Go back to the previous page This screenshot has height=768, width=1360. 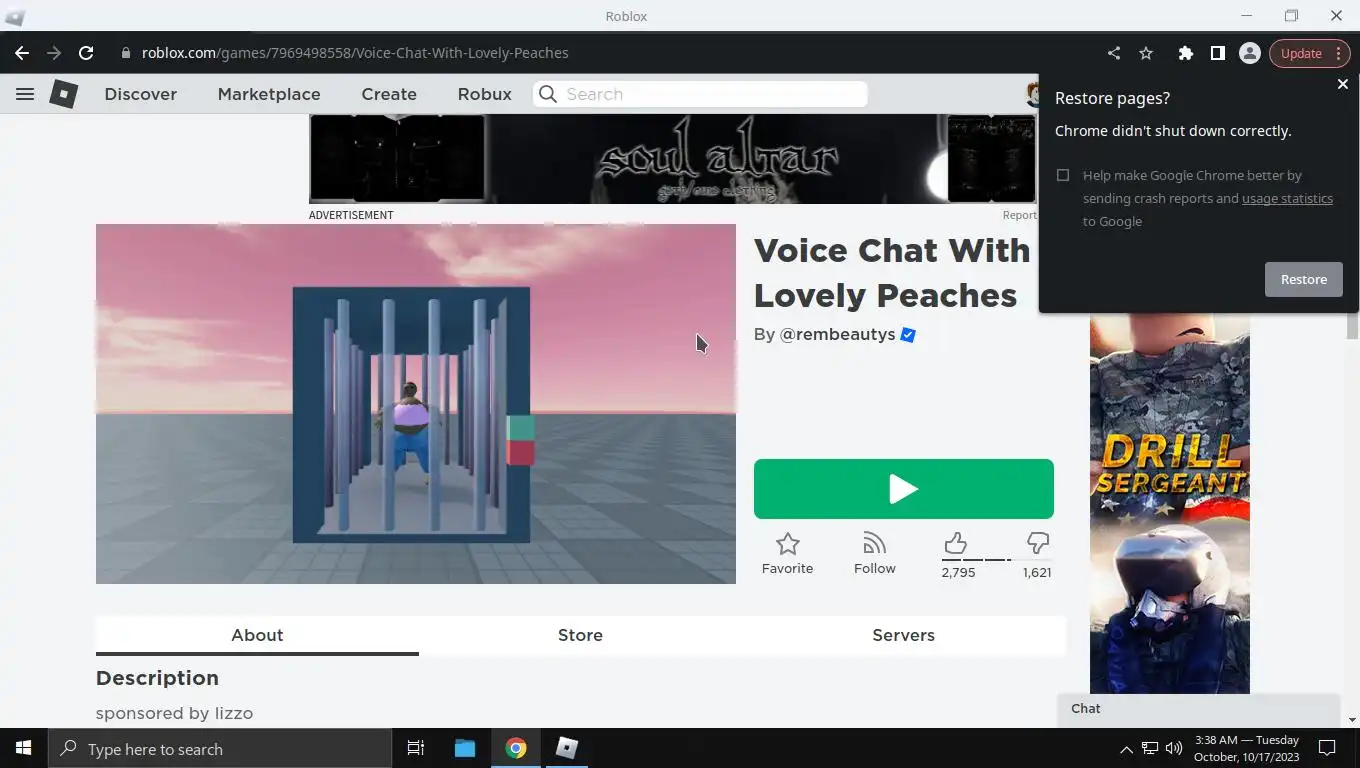[x=22, y=53]
